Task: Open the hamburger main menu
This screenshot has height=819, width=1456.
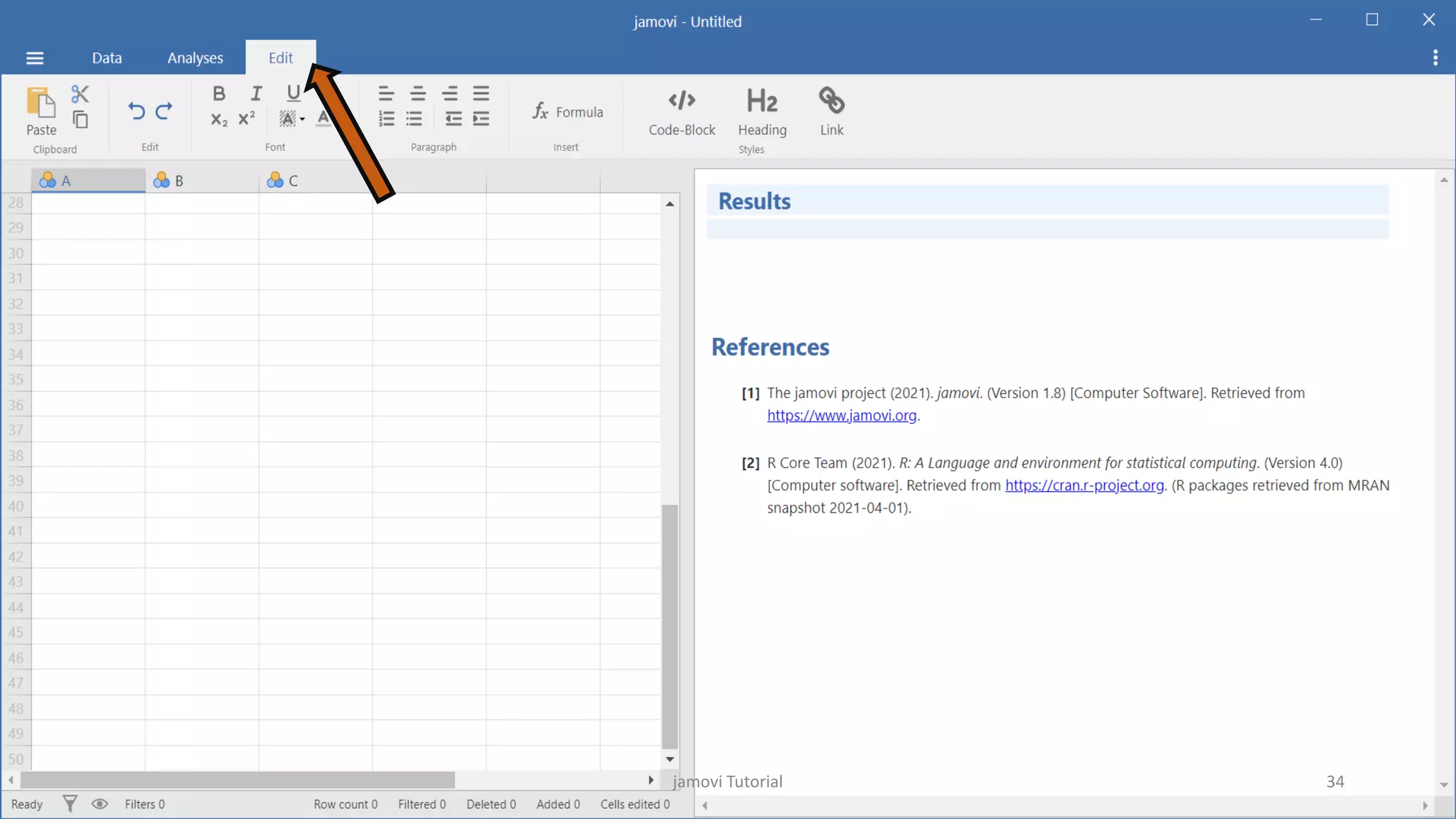Action: 35,58
